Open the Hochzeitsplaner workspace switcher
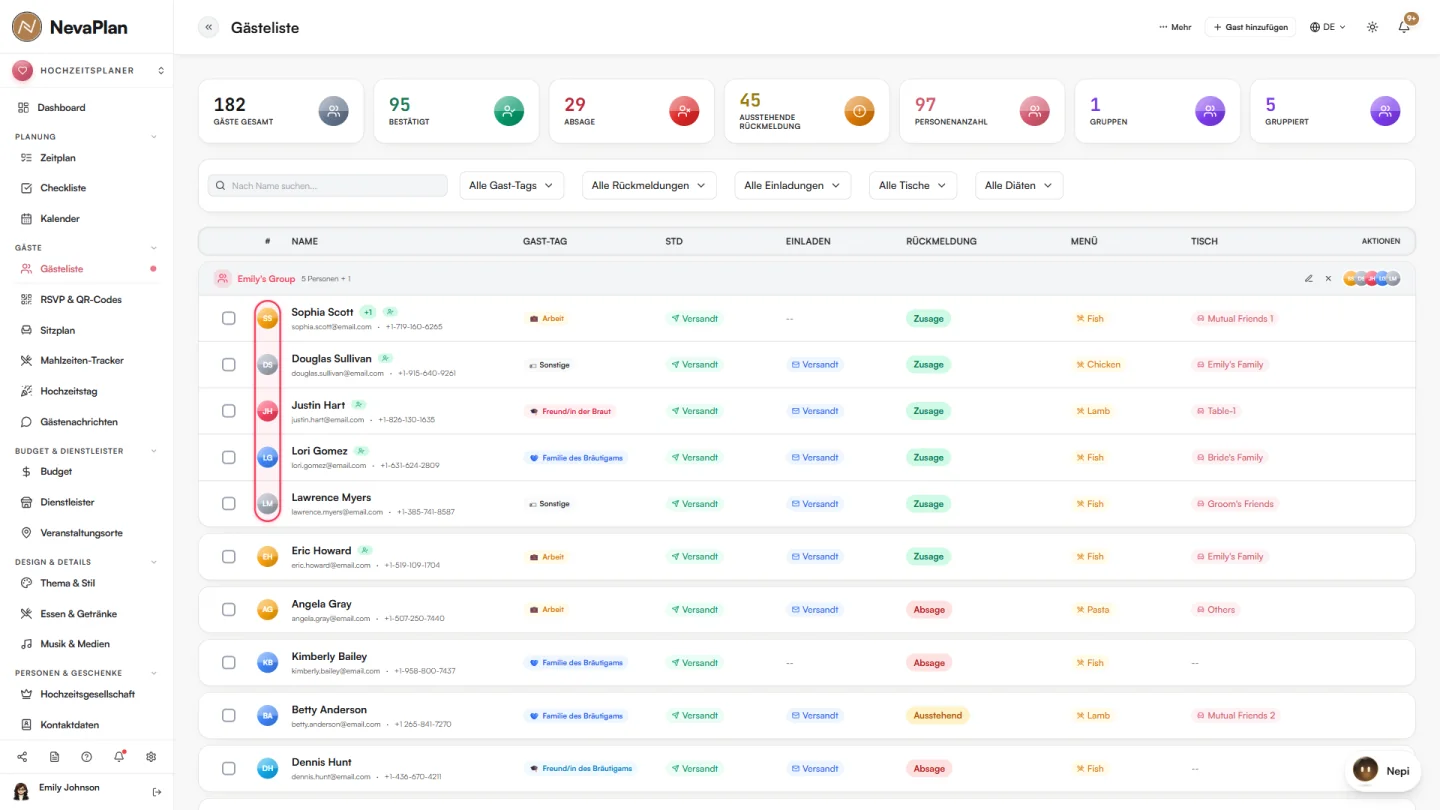The width and height of the screenshot is (1440, 810). click(x=87, y=71)
